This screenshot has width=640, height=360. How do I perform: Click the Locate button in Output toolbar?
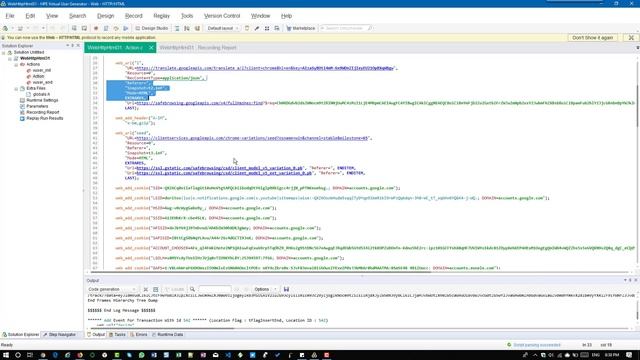[x=174, y=289]
